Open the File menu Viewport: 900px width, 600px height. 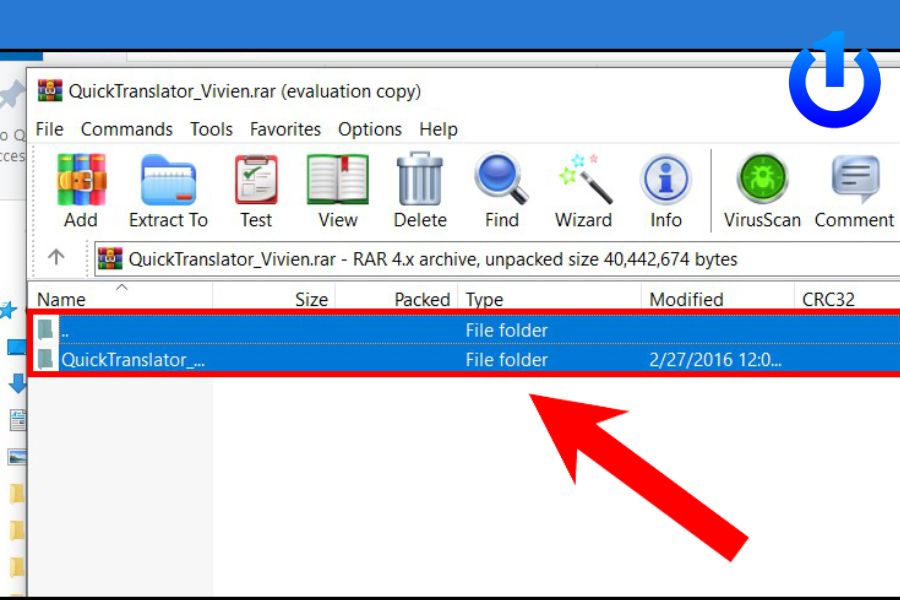pos(49,129)
